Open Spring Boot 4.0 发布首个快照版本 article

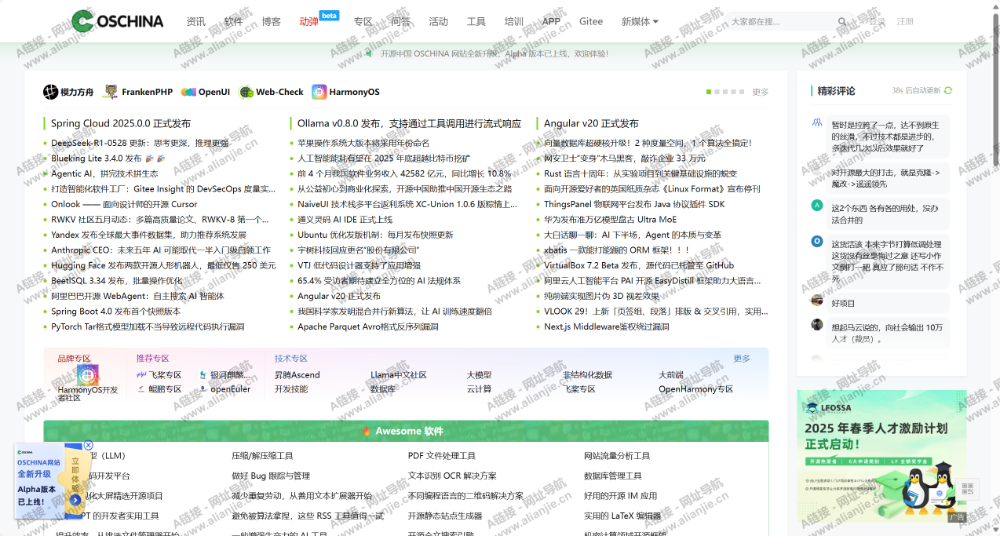(x=115, y=311)
